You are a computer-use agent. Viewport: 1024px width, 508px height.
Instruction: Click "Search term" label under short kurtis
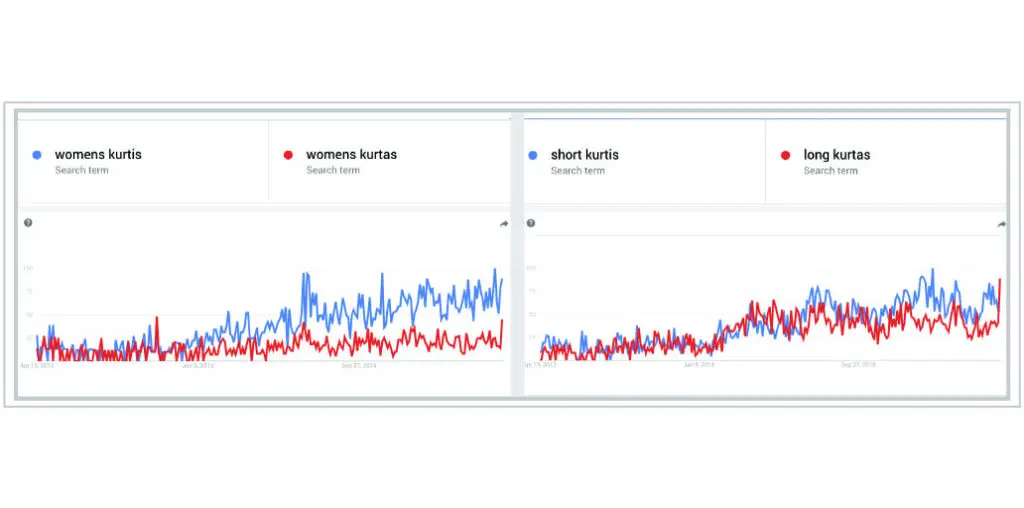coord(578,171)
